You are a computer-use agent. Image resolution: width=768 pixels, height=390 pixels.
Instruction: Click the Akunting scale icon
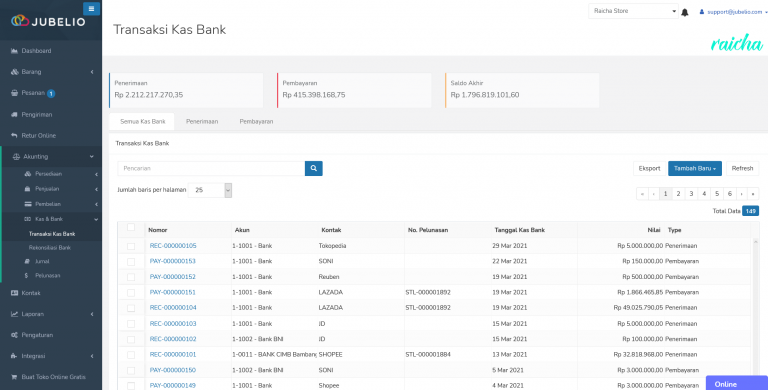[16, 157]
